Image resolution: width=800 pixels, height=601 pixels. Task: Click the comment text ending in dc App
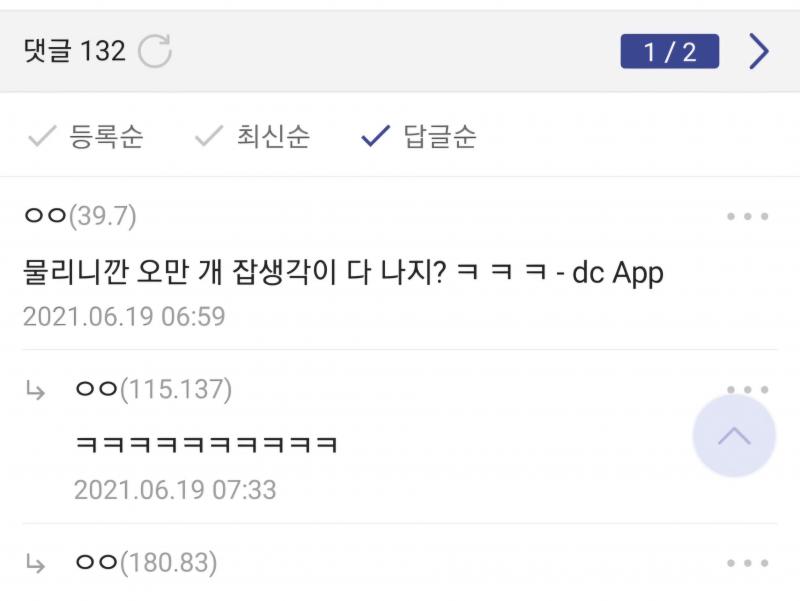[x=343, y=271]
